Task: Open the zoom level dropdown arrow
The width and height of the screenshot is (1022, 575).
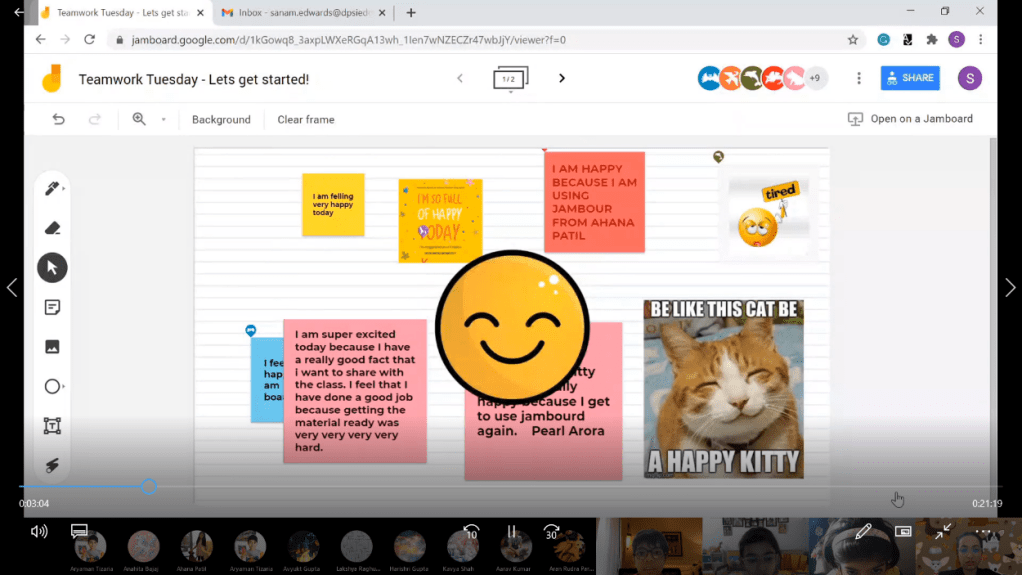Action: pos(163,120)
